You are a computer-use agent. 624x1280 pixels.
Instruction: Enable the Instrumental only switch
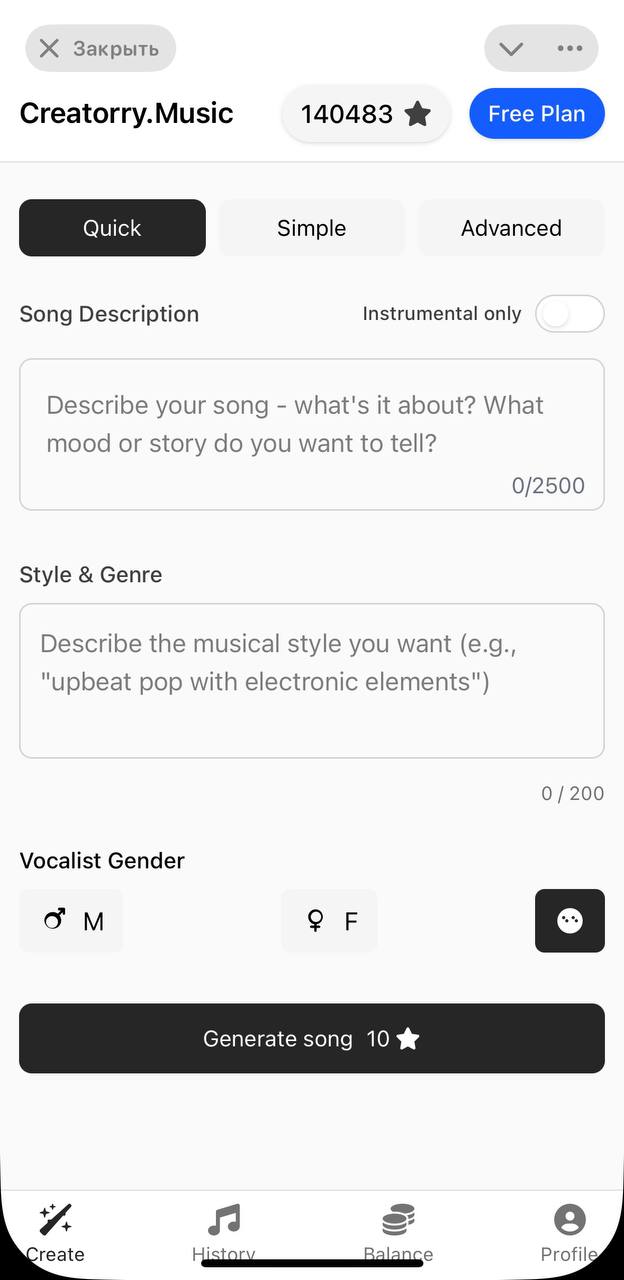[569, 314]
